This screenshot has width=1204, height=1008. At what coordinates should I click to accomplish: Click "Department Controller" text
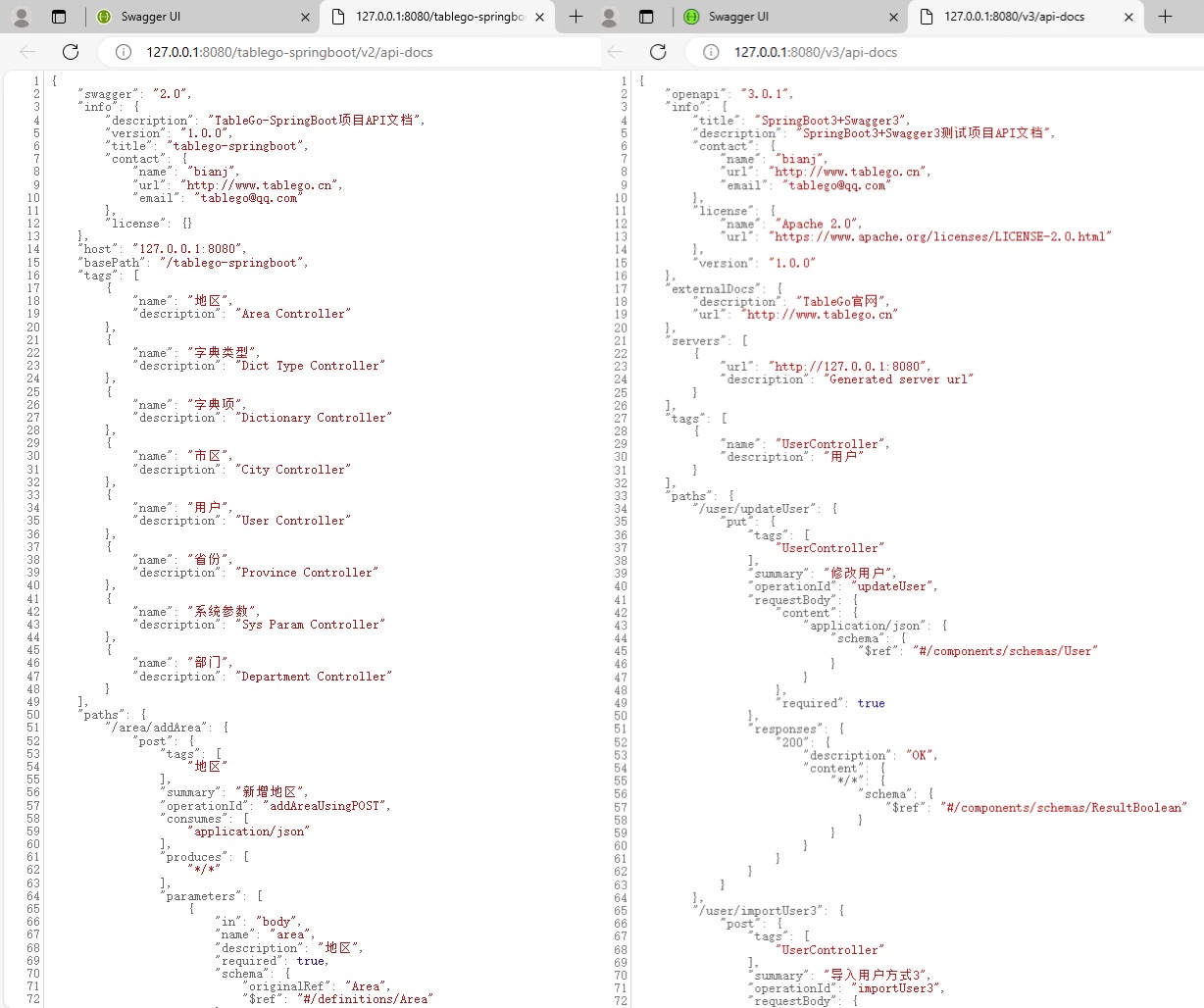[x=314, y=677]
